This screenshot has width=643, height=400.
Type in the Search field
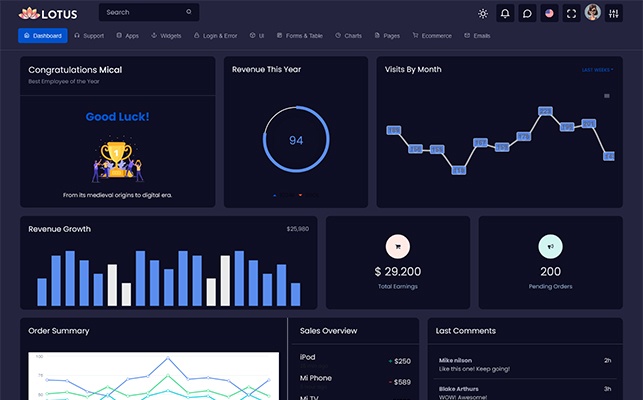pyautogui.click(x=140, y=13)
